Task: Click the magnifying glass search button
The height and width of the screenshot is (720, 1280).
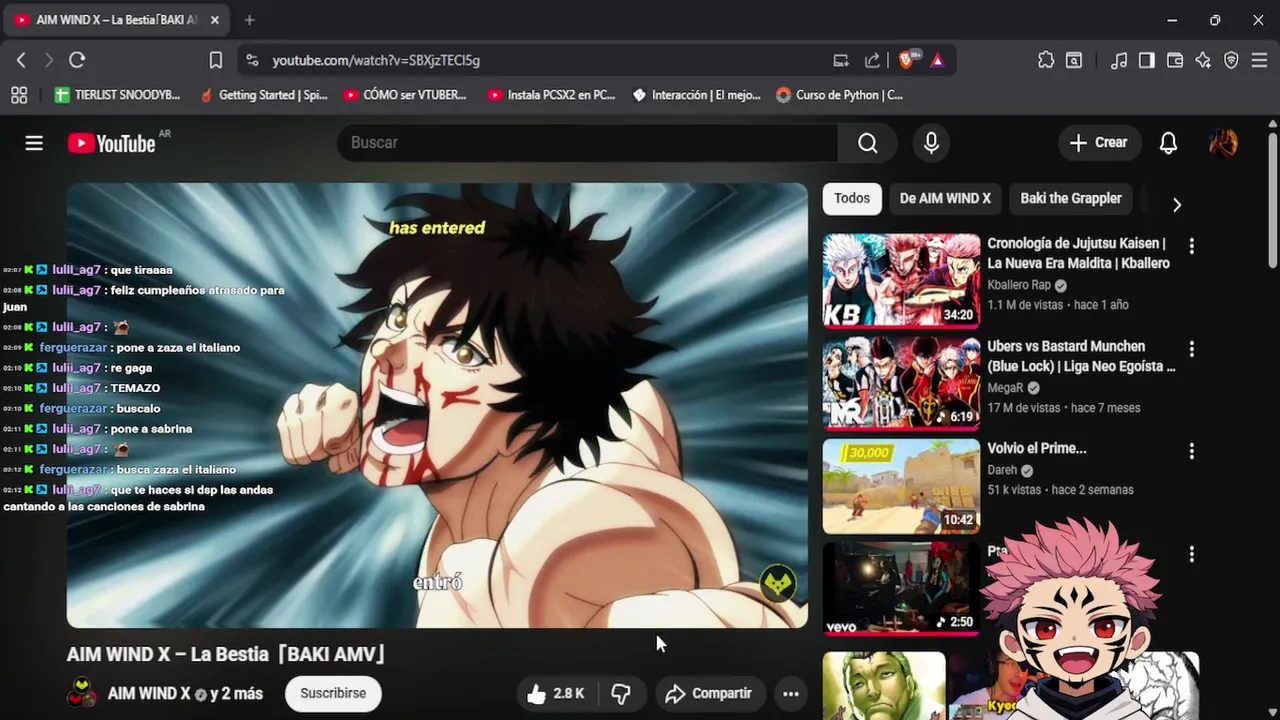Action: click(x=868, y=143)
